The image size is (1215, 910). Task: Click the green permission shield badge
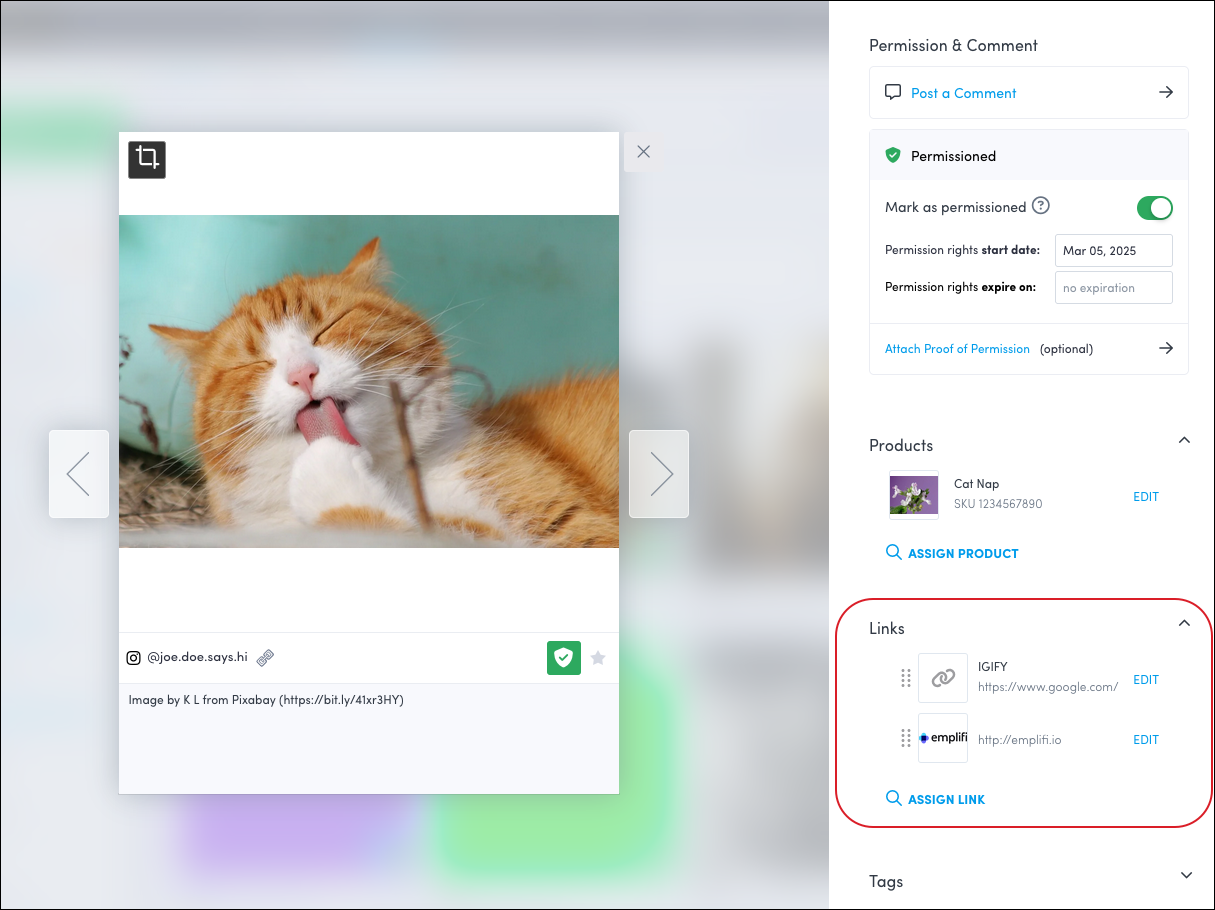(564, 658)
